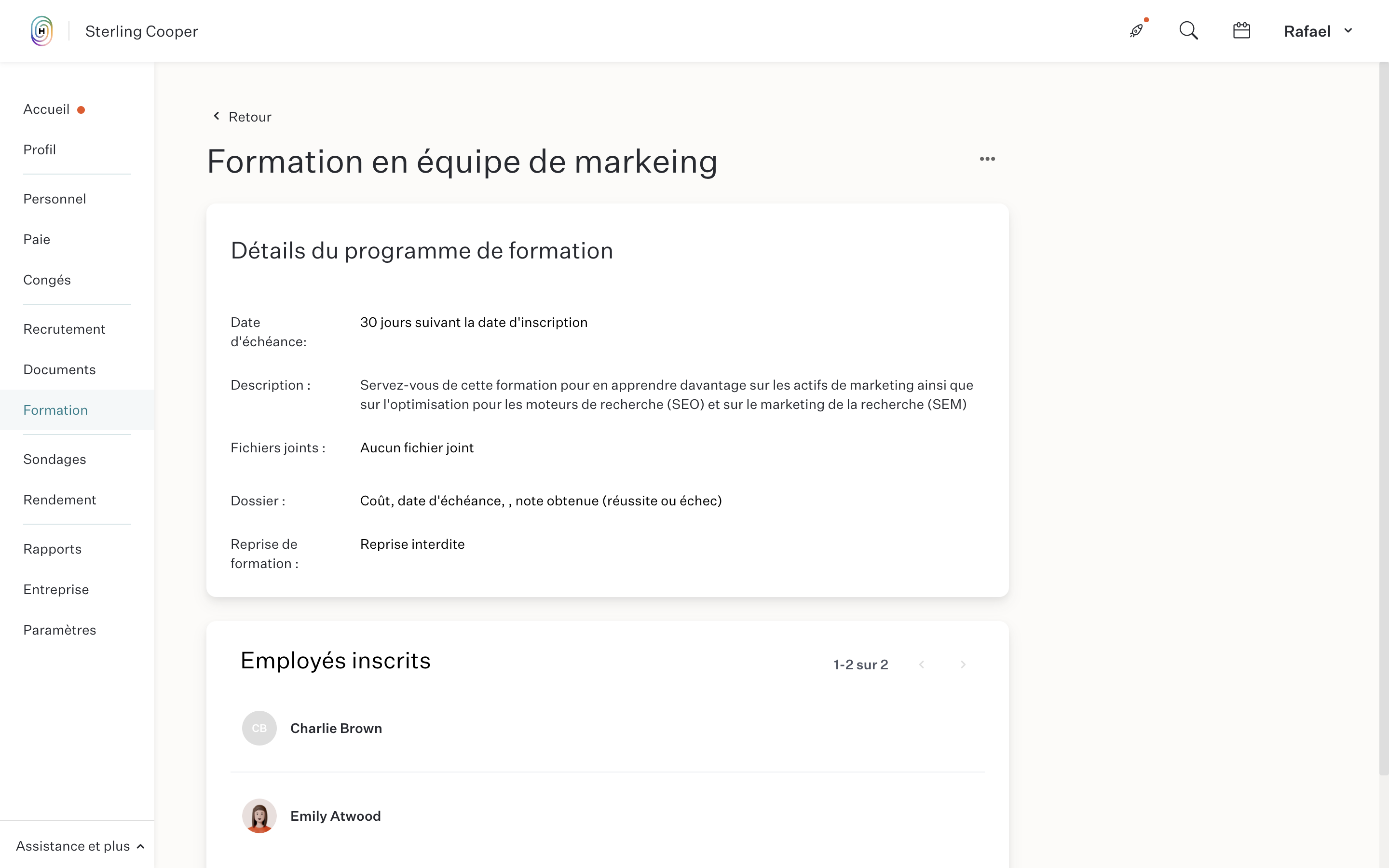Click the Humi logo icon
This screenshot has width=1389, height=868.
(42, 31)
